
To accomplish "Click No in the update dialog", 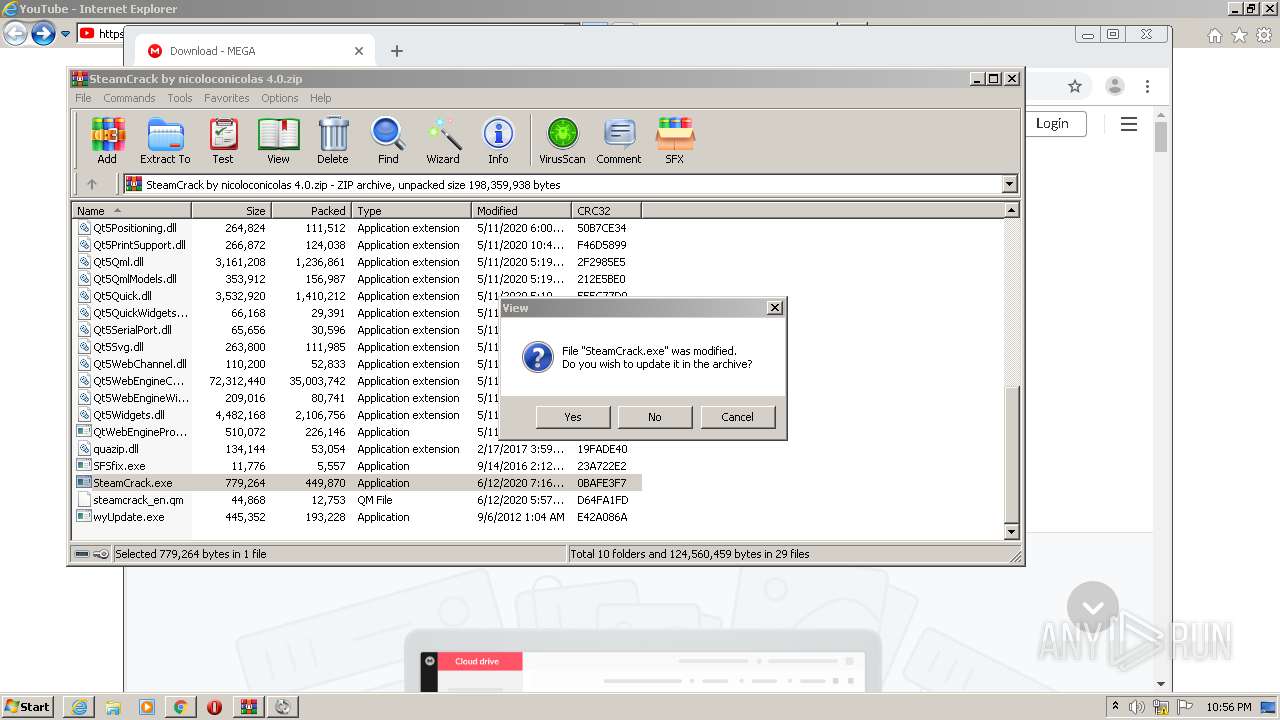I will (x=655, y=417).
